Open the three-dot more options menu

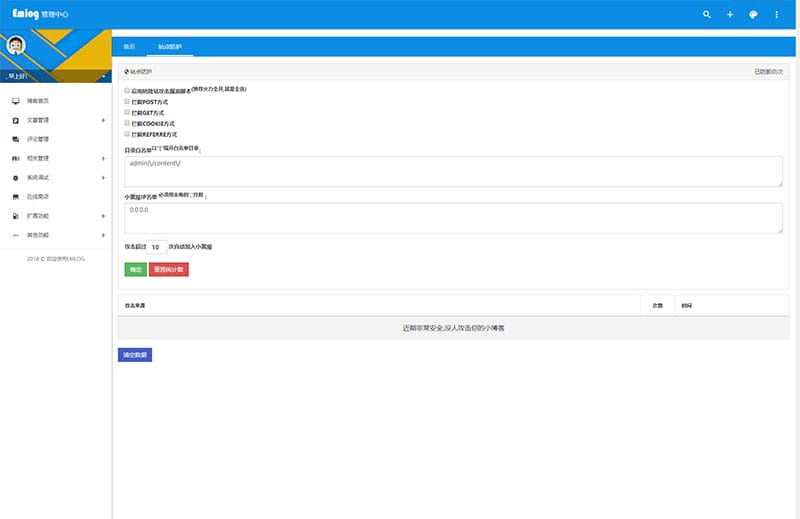tap(776, 15)
